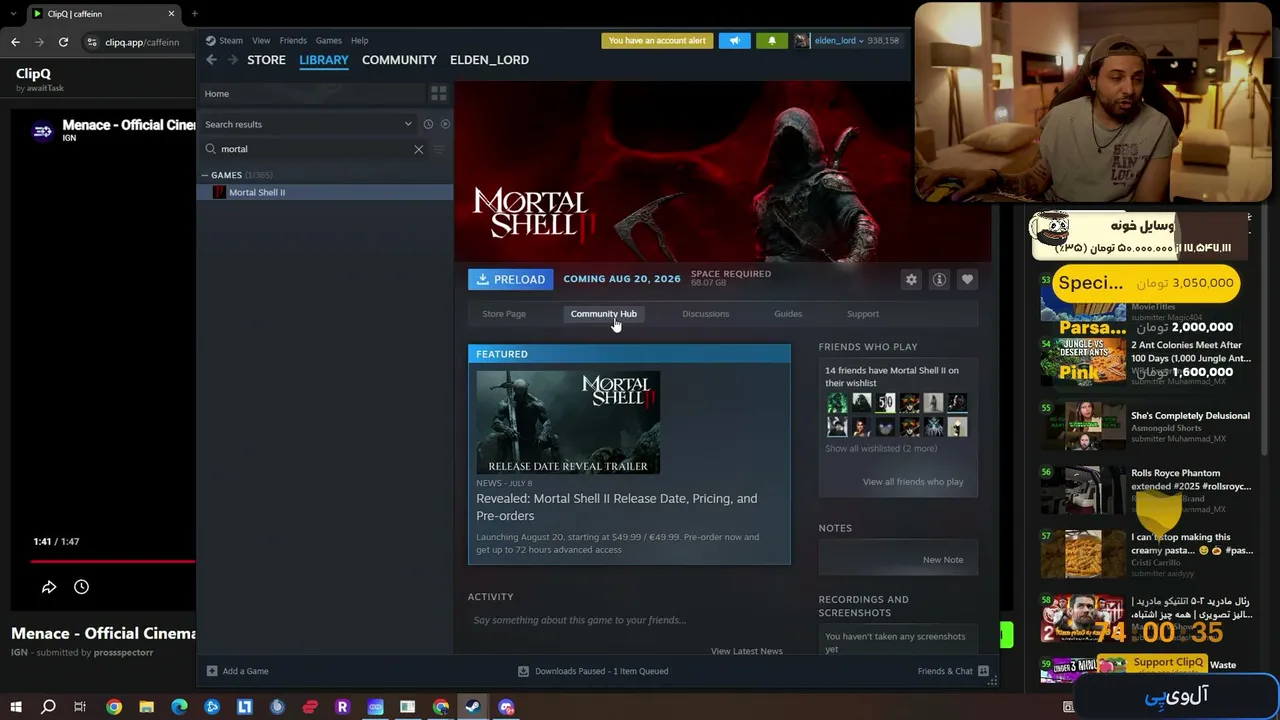Reload the browser page
Image resolution: width=1280 pixels, height=720 pixels.
pyautogui.click(x=63, y=42)
